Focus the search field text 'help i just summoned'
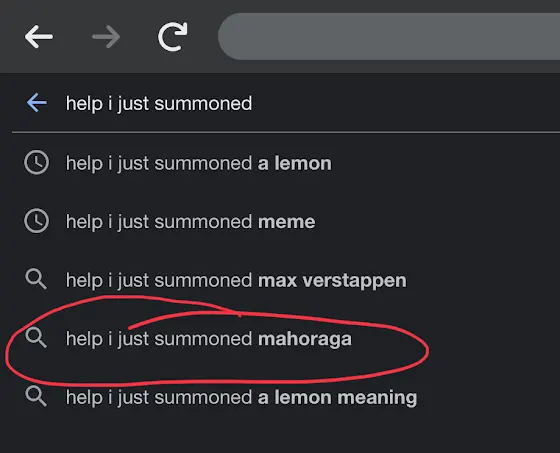This screenshot has height=453, width=560. tap(159, 104)
